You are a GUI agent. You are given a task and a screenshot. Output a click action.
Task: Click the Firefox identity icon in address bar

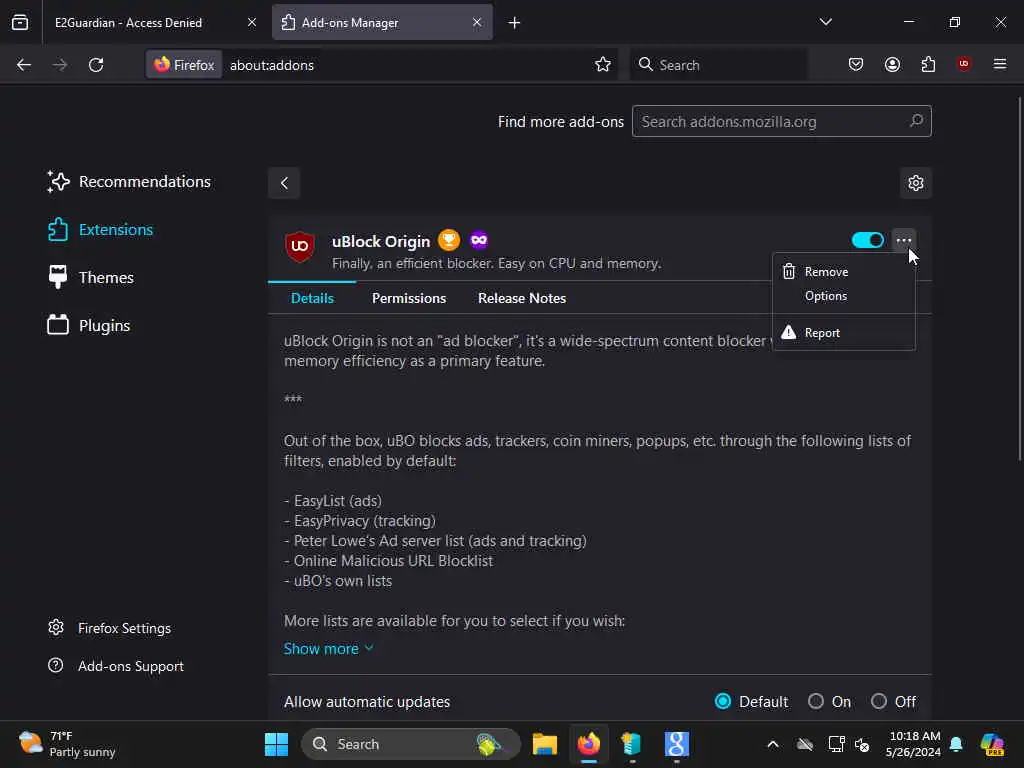tap(184, 65)
